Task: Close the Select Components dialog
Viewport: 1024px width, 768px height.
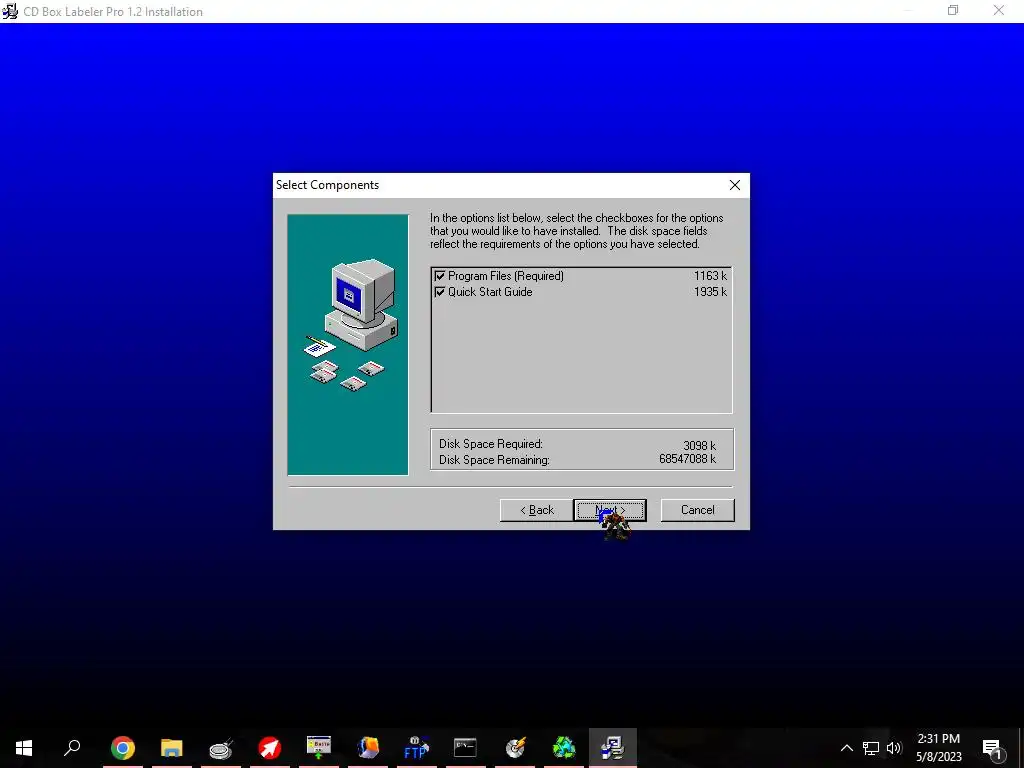Action: [735, 185]
